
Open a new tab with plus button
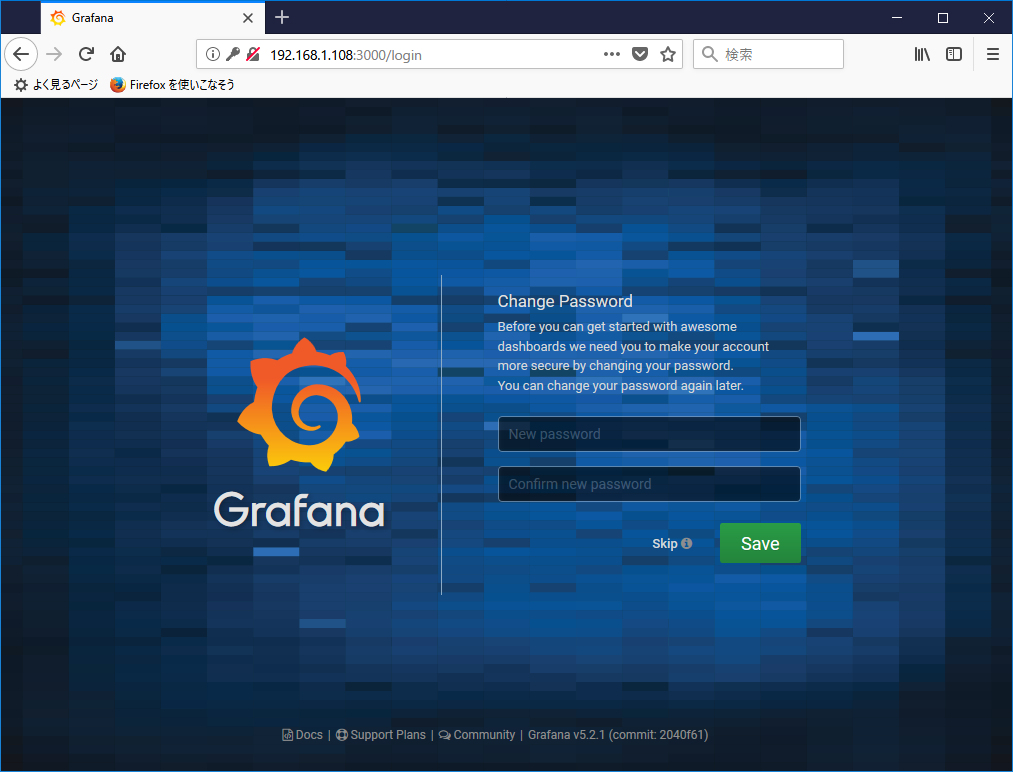coord(282,17)
